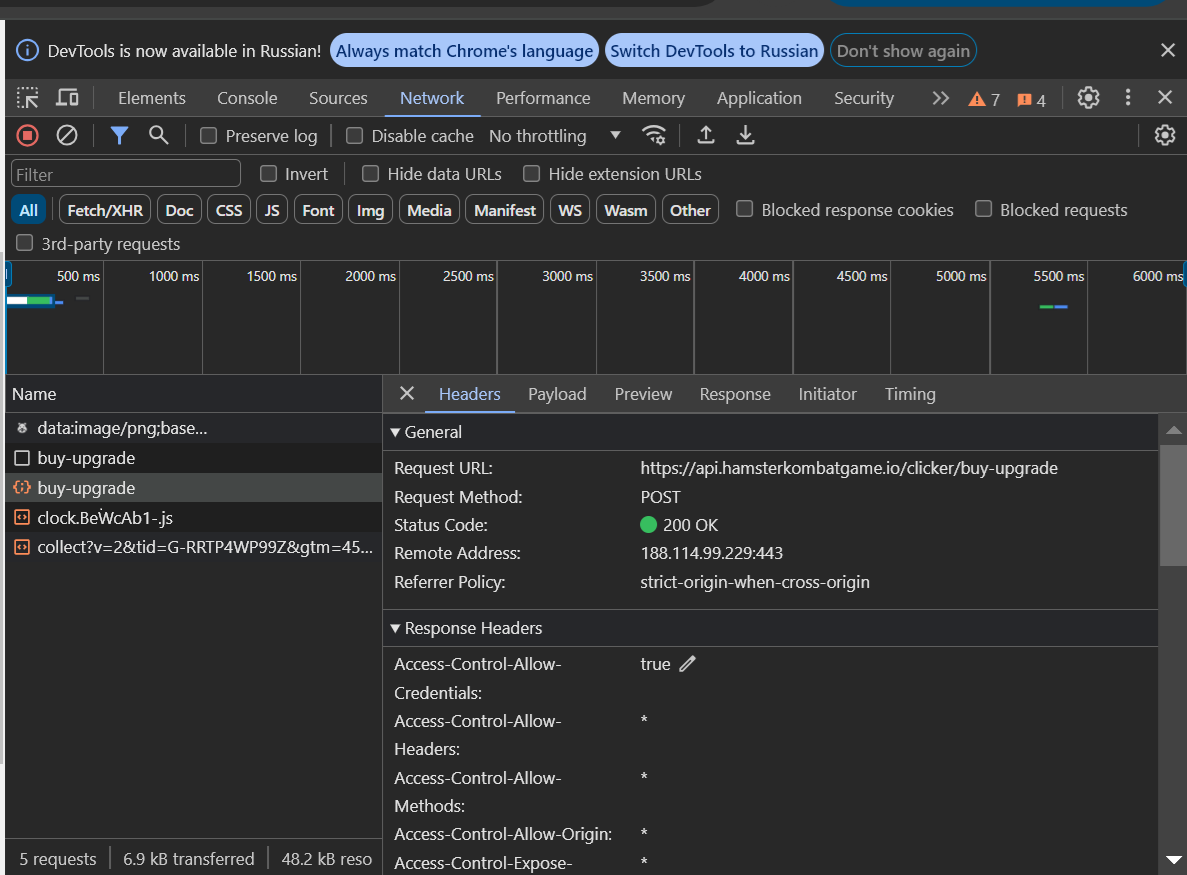This screenshot has height=875, width=1187.
Task: Close the request details pane
Action: pyautogui.click(x=407, y=394)
